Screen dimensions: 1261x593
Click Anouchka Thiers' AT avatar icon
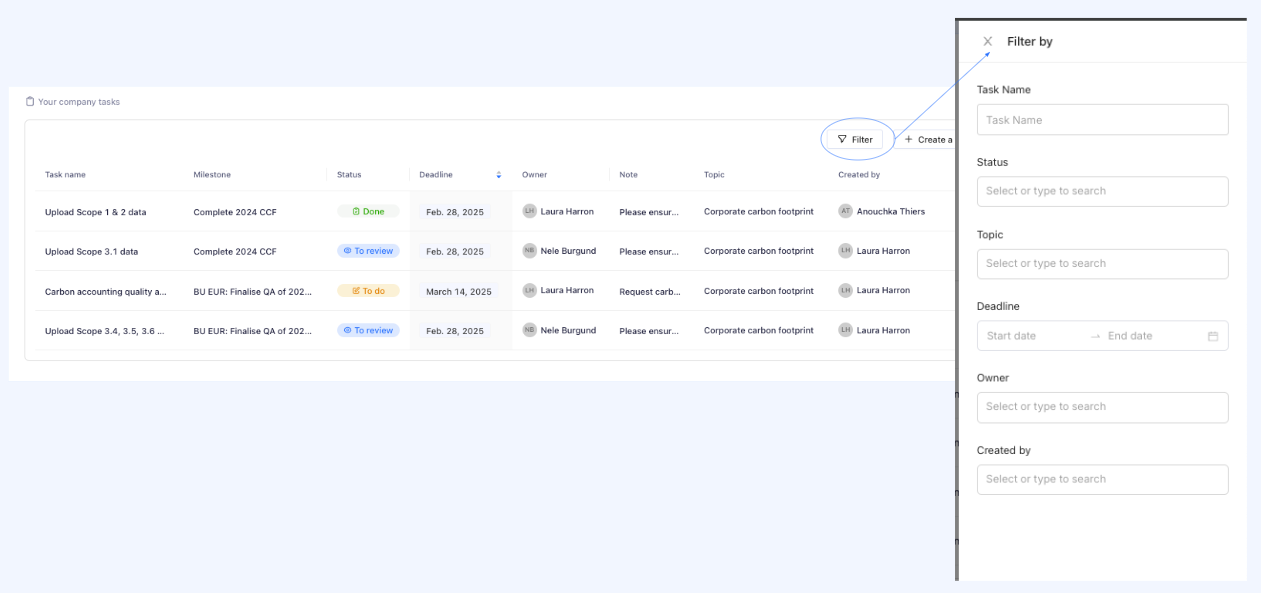click(845, 211)
